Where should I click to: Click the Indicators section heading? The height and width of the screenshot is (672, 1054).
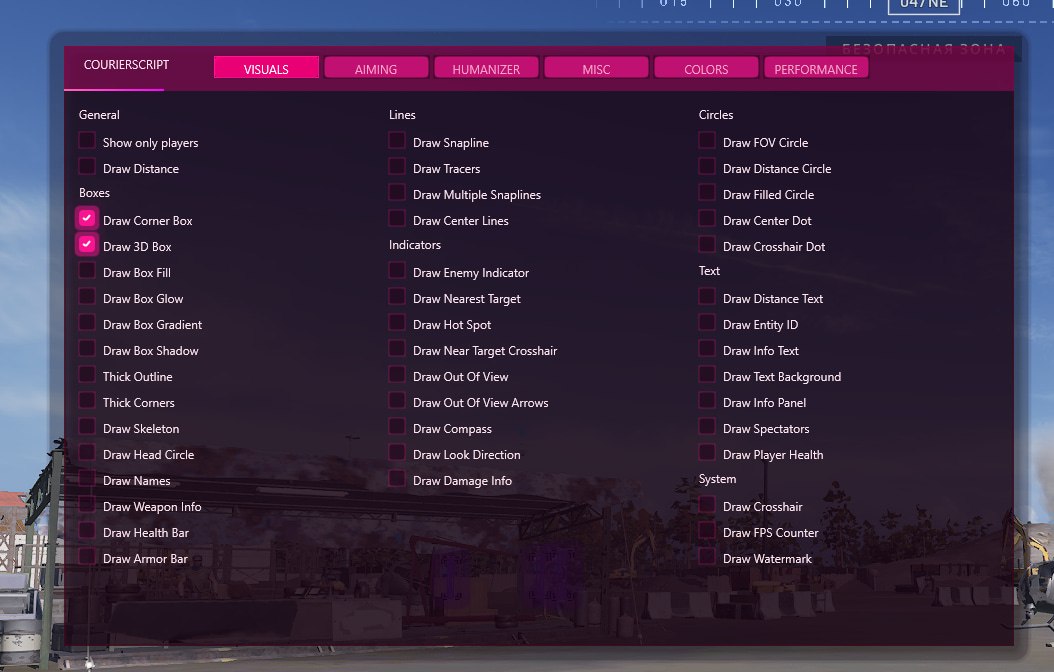pos(415,245)
